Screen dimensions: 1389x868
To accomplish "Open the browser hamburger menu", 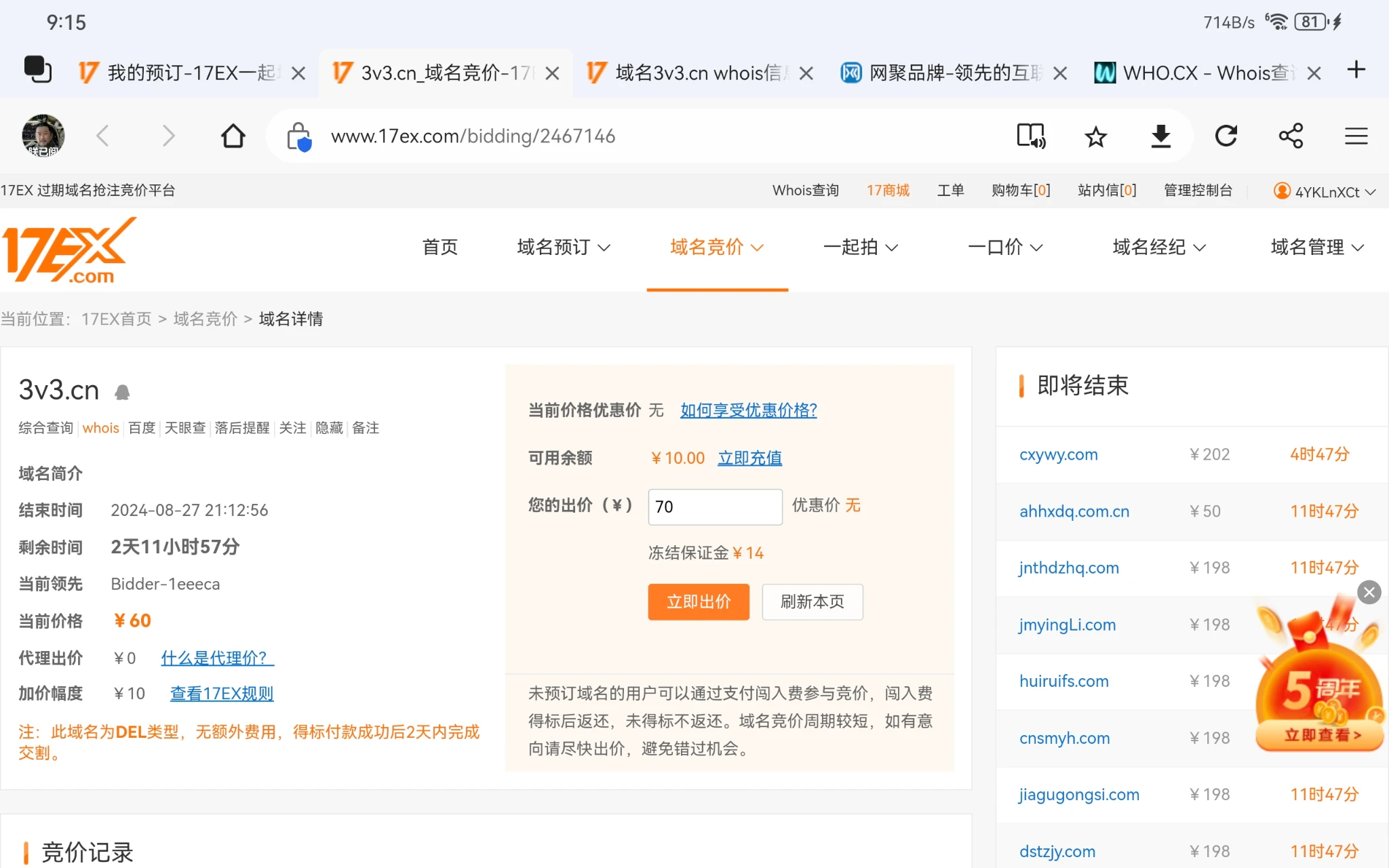I will (1356, 136).
